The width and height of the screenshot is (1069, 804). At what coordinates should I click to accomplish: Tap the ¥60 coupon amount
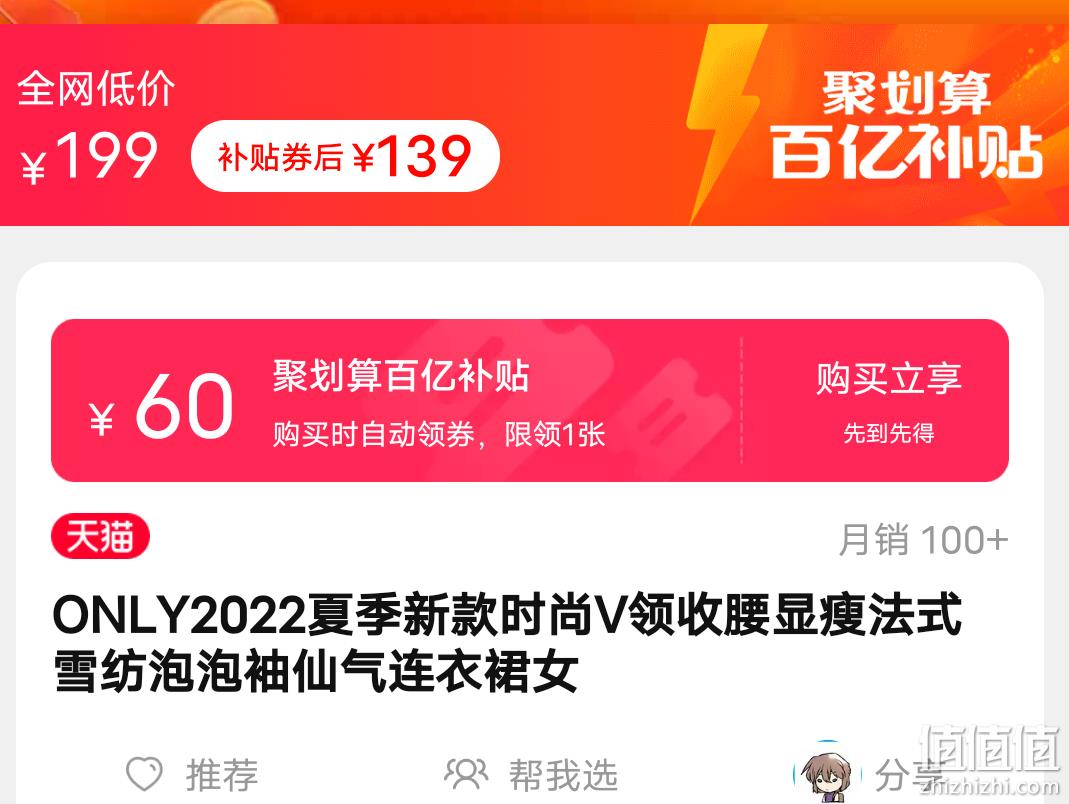click(161, 406)
